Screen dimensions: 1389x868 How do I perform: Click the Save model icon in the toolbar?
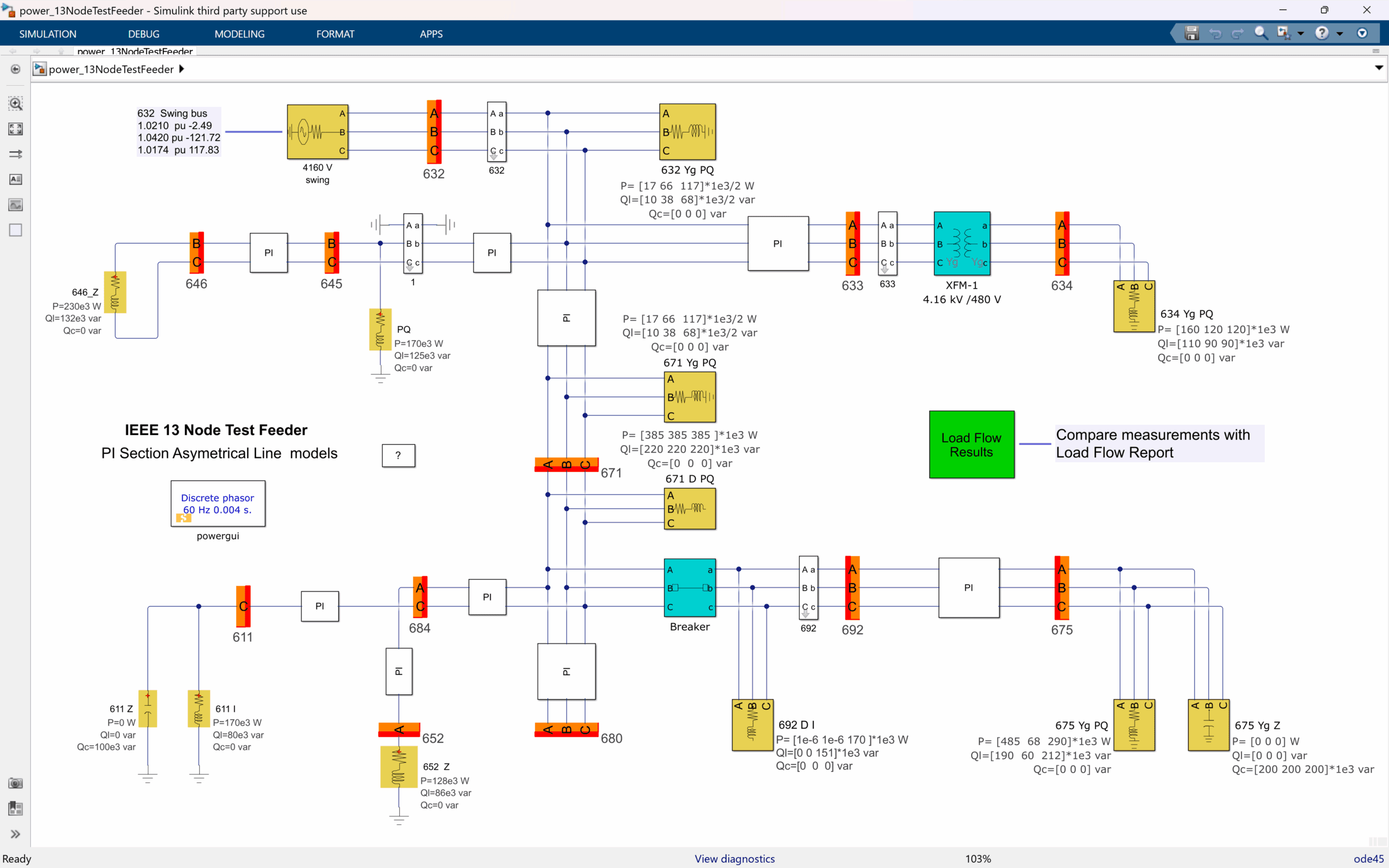(1192, 33)
